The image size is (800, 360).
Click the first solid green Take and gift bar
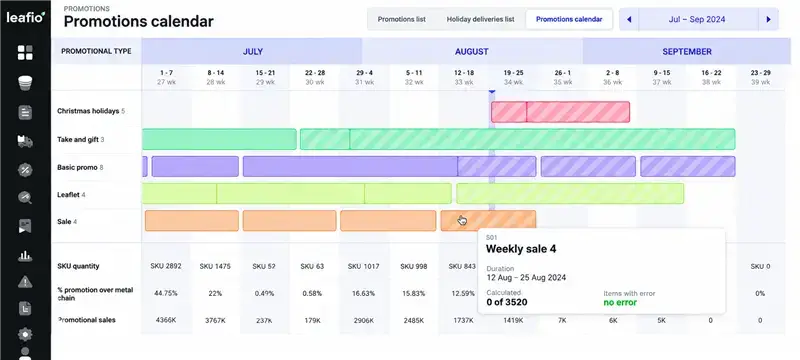(x=219, y=139)
